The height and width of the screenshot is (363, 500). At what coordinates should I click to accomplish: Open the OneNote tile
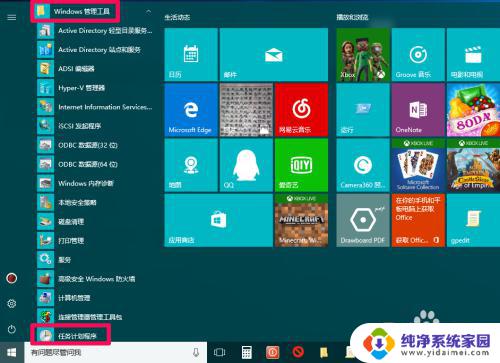point(418,110)
